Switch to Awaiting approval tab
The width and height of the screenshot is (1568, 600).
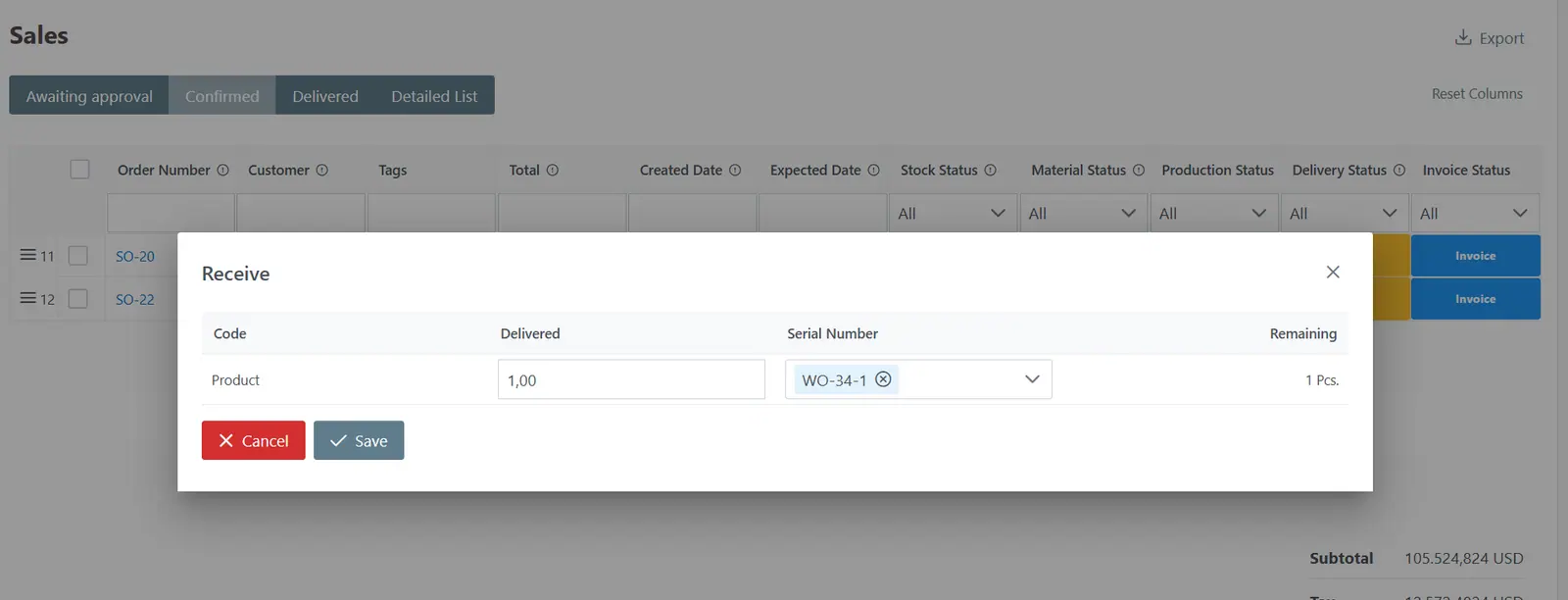pyautogui.click(x=89, y=95)
